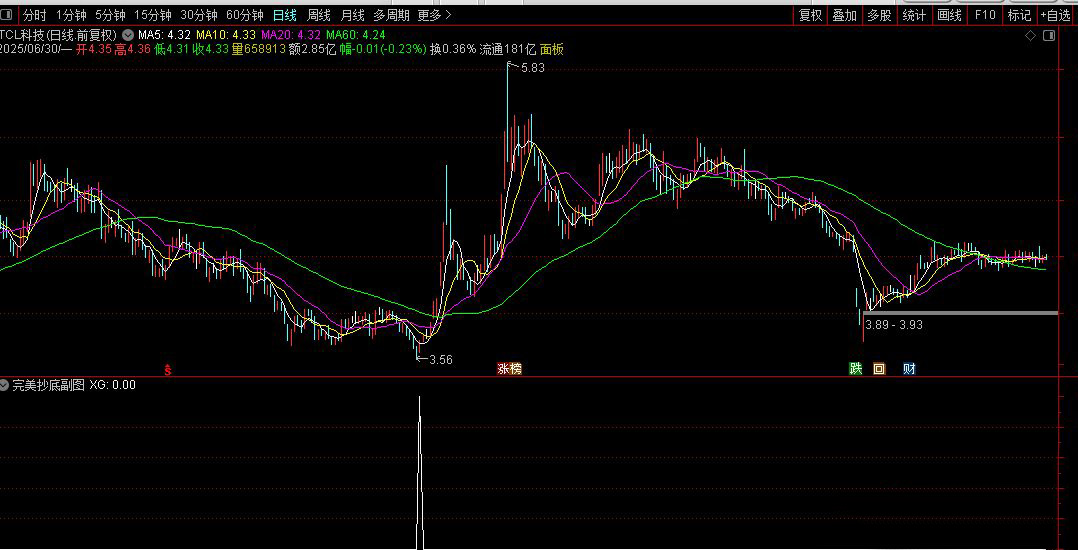Click the 高4.36 high price value

point(133,49)
